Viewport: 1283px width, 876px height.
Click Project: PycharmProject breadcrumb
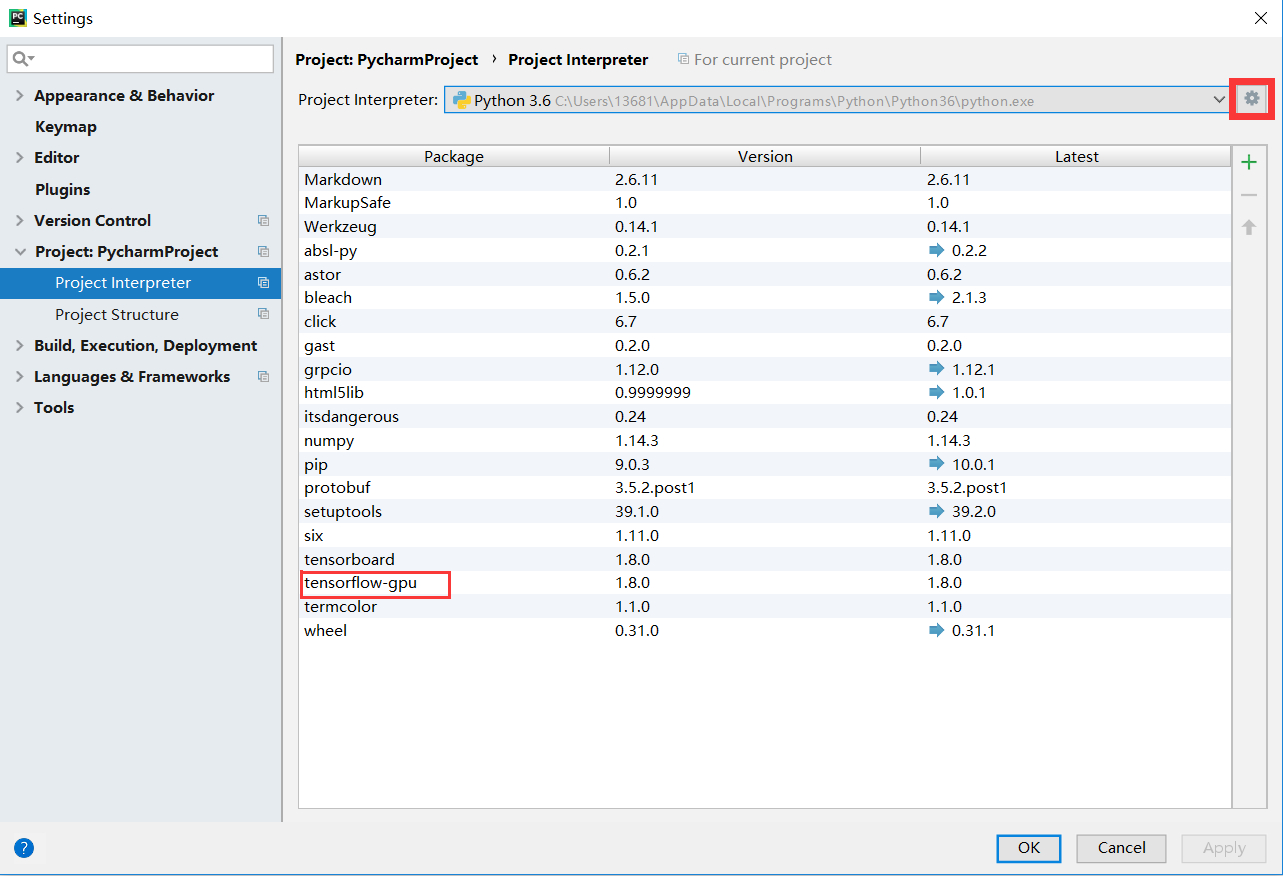[387, 60]
